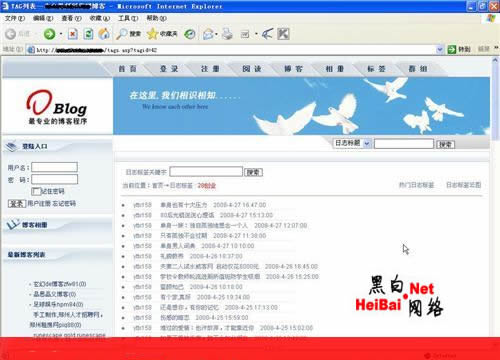Refresh the page using the Refresh icon

coord(88,34)
